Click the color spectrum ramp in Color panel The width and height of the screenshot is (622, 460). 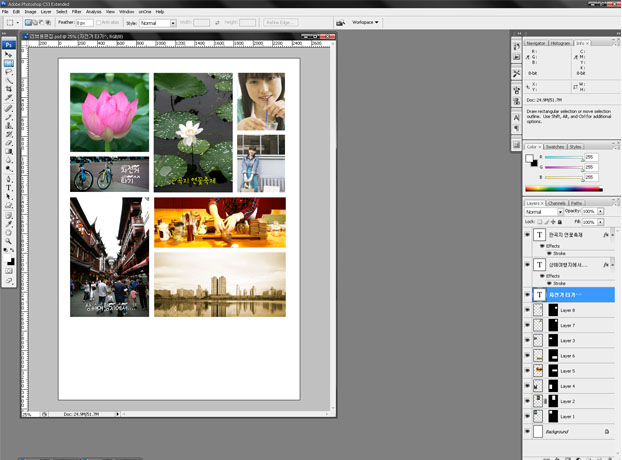point(564,188)
